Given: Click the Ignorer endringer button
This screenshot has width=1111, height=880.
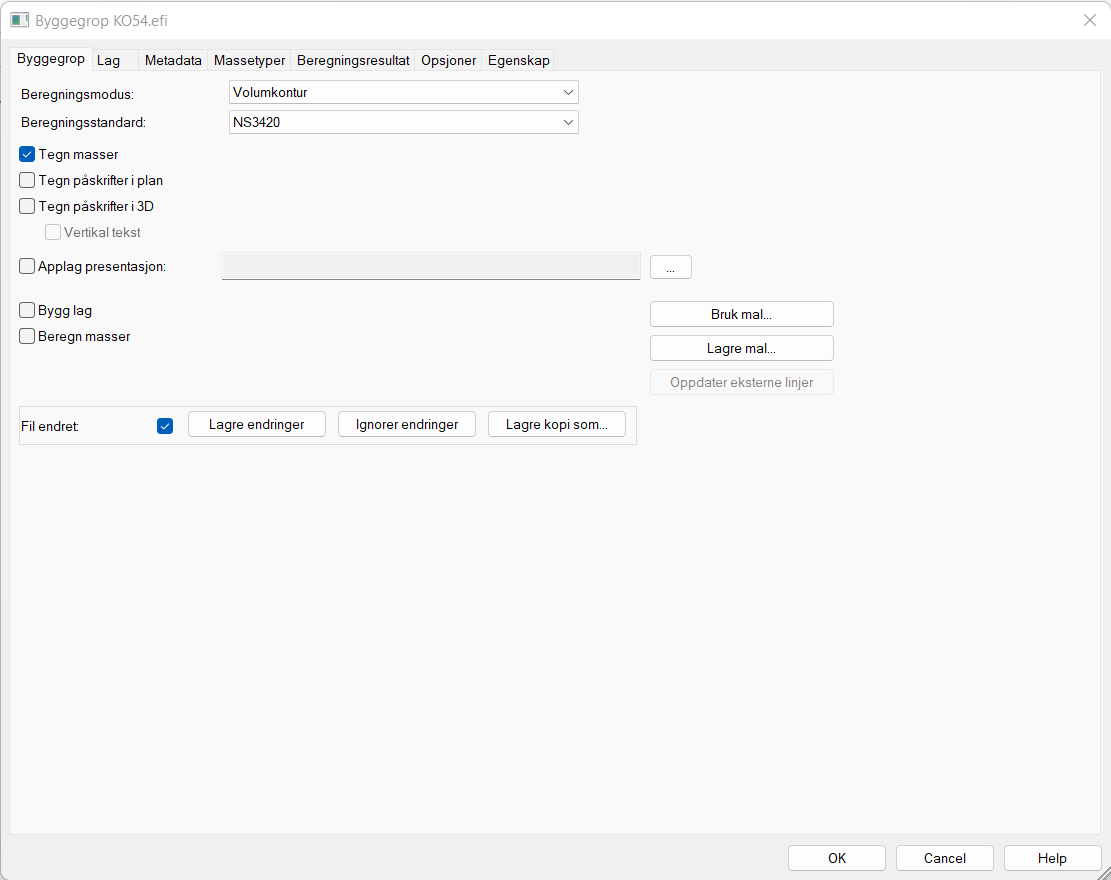Looking at the screenshot, I should (407, 425).
